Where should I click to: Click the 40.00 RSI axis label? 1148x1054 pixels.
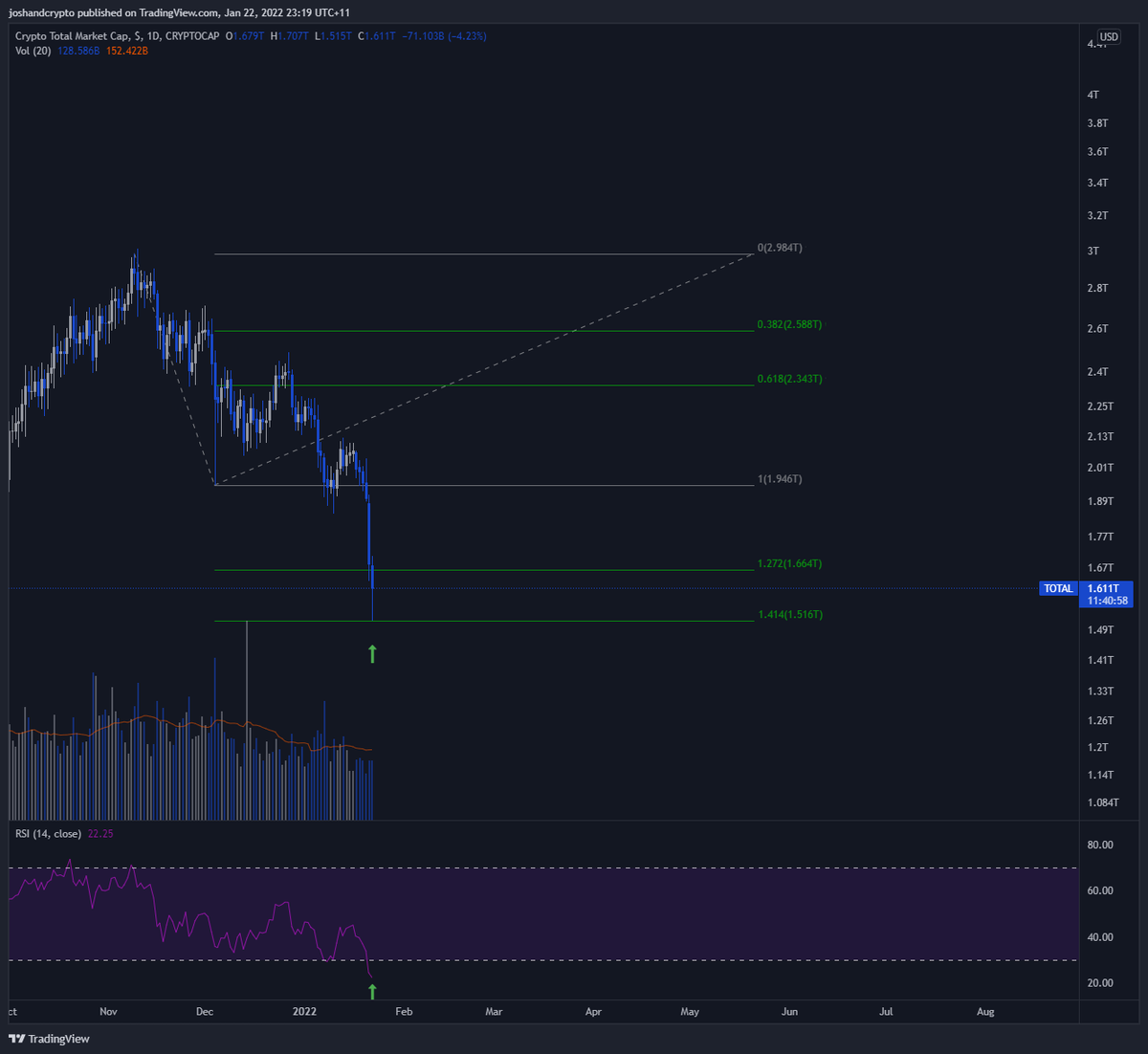(1100, 937)
